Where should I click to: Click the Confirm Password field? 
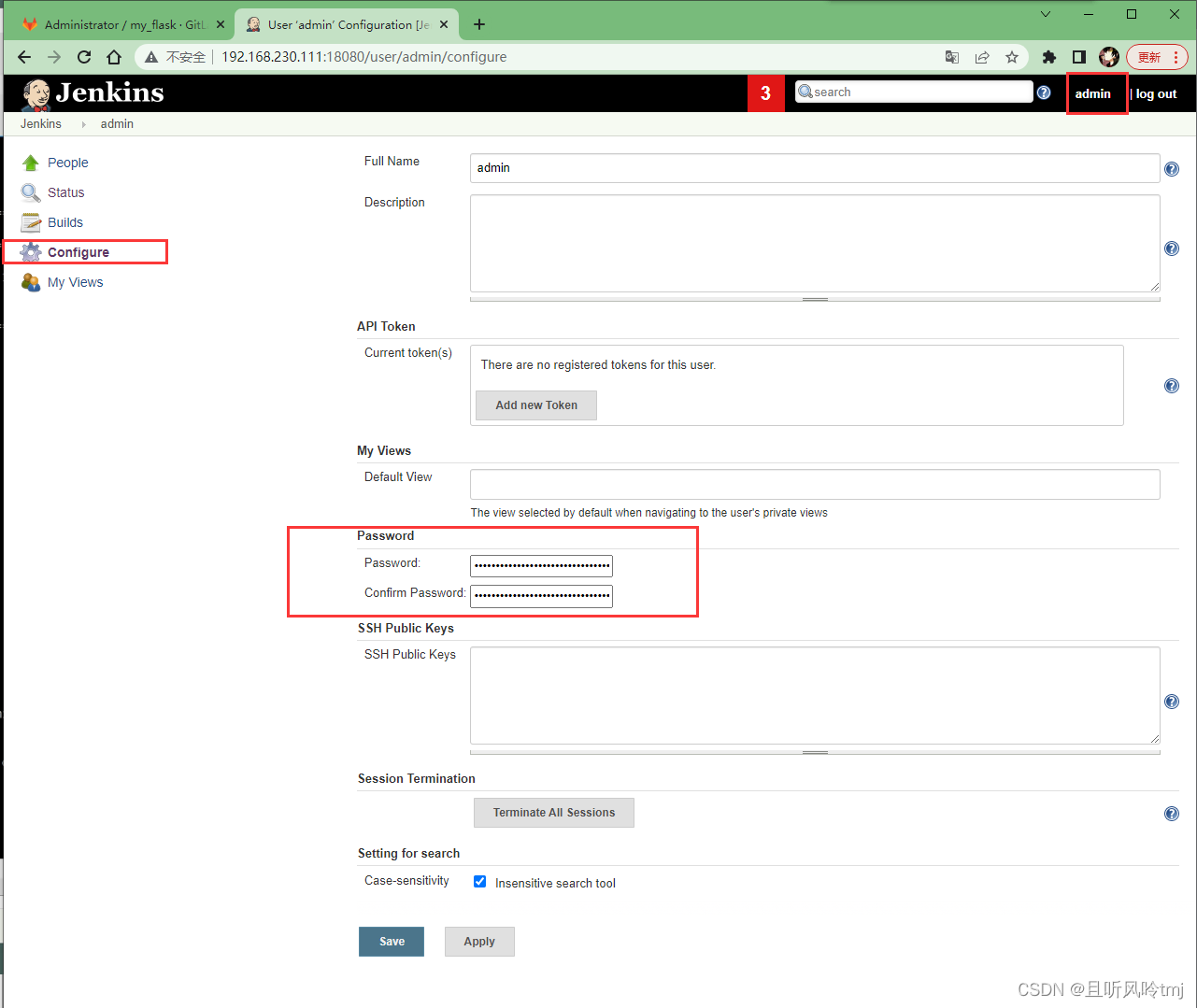click(x=541, y=595)
